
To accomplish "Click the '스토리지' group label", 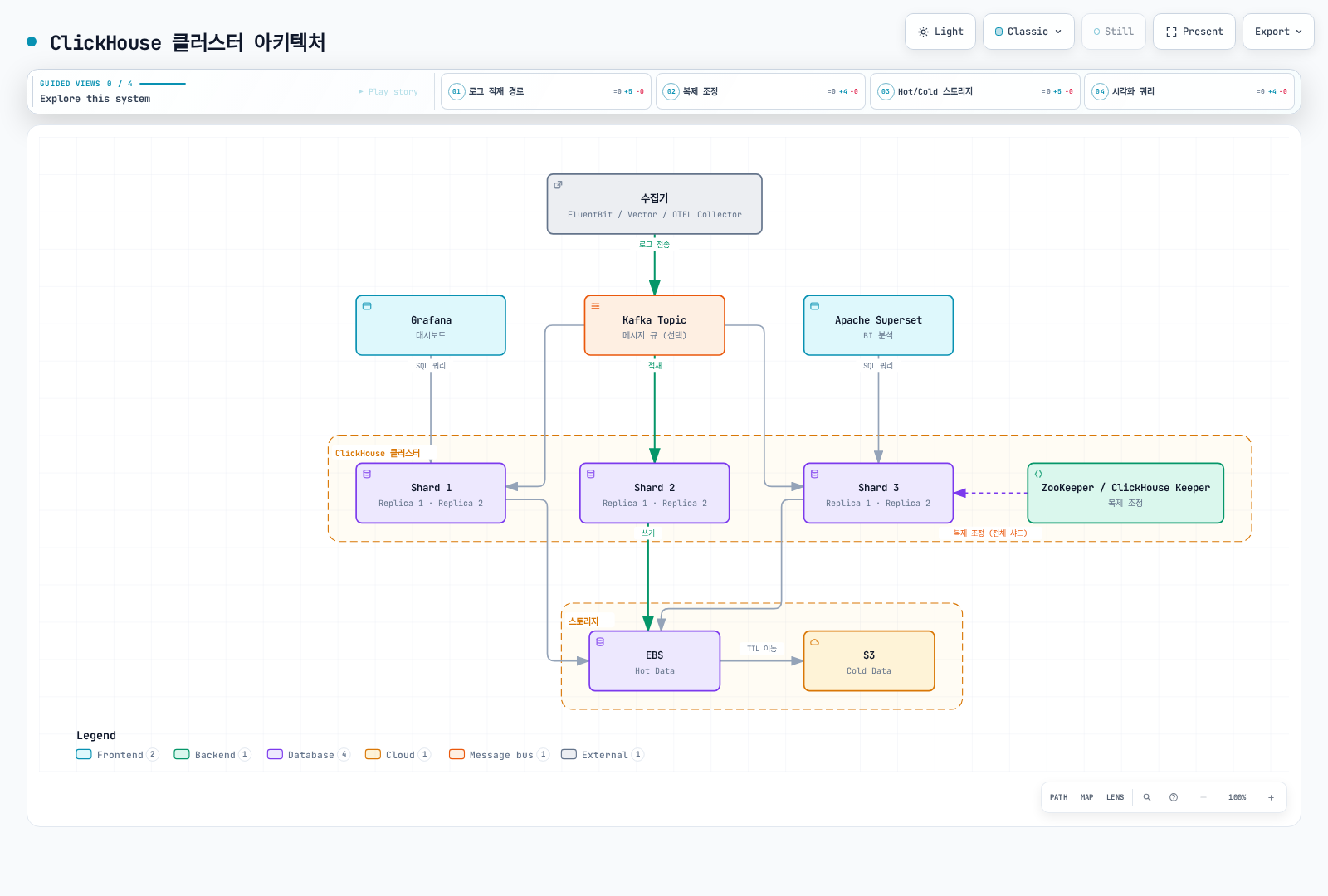I will [x=583, y=621].
